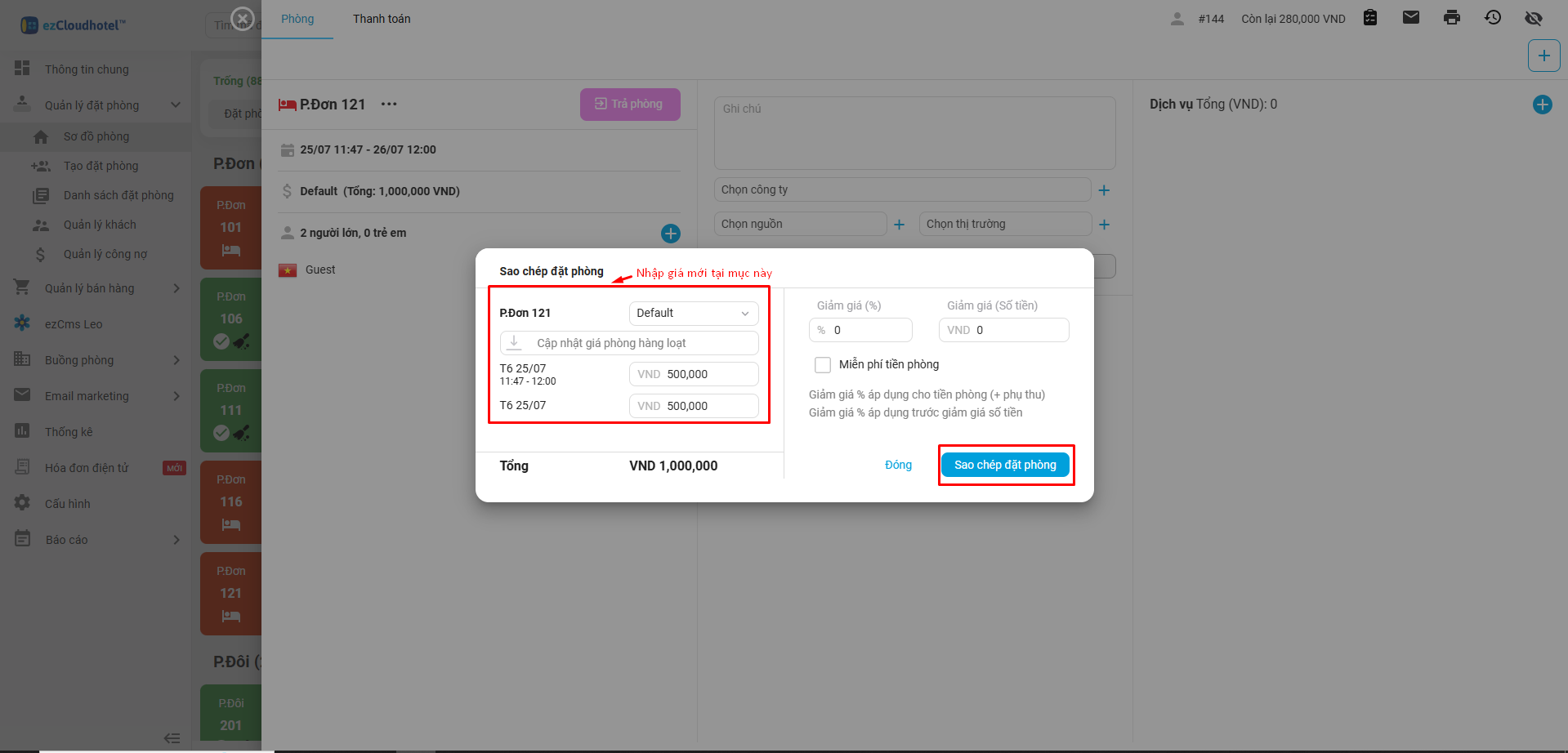
Task: Click the print icon in top bar
Action: [1451, 18]
